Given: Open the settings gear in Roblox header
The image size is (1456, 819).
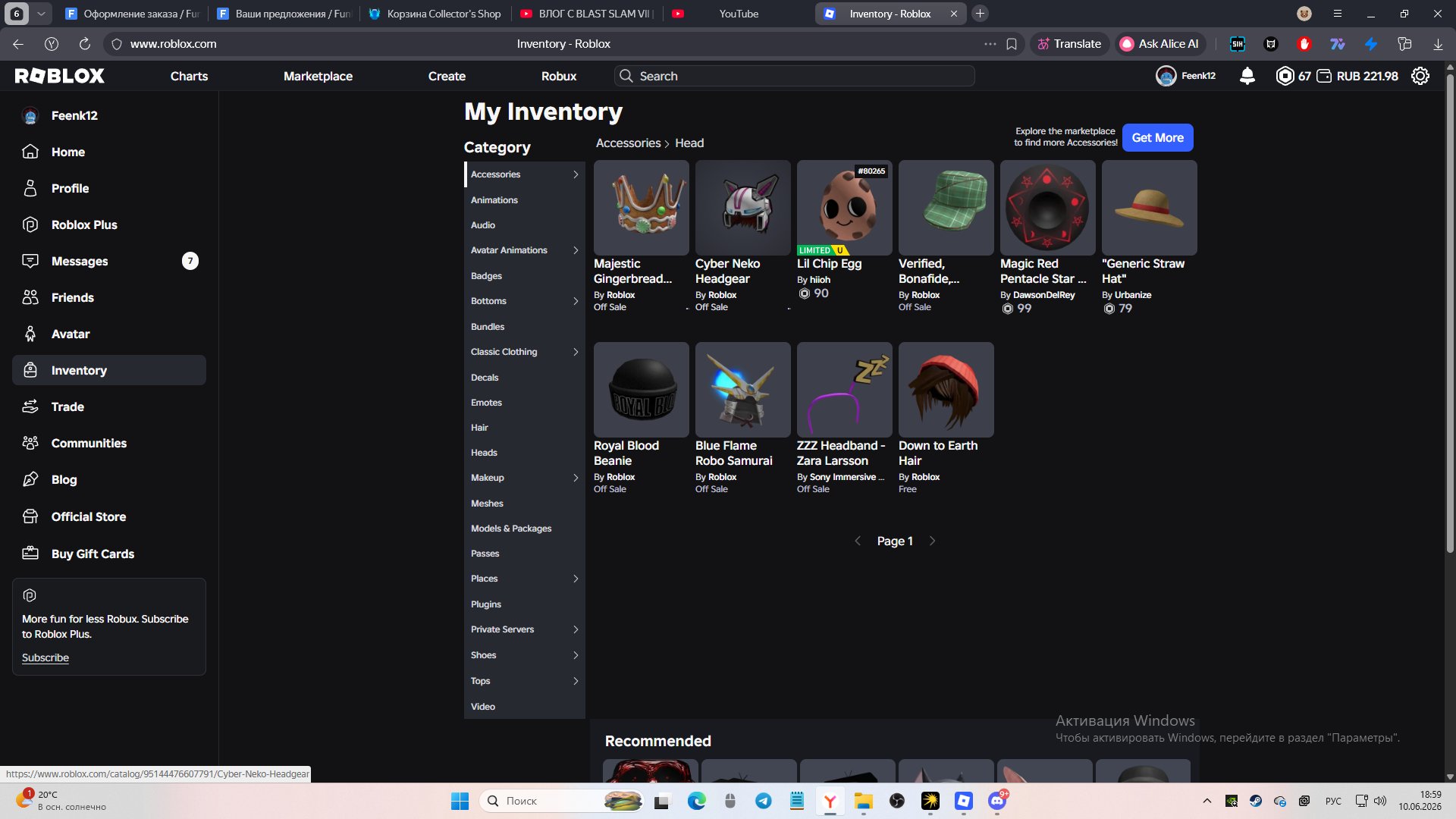Looking at the screenshot, I should click(1420, 76).
